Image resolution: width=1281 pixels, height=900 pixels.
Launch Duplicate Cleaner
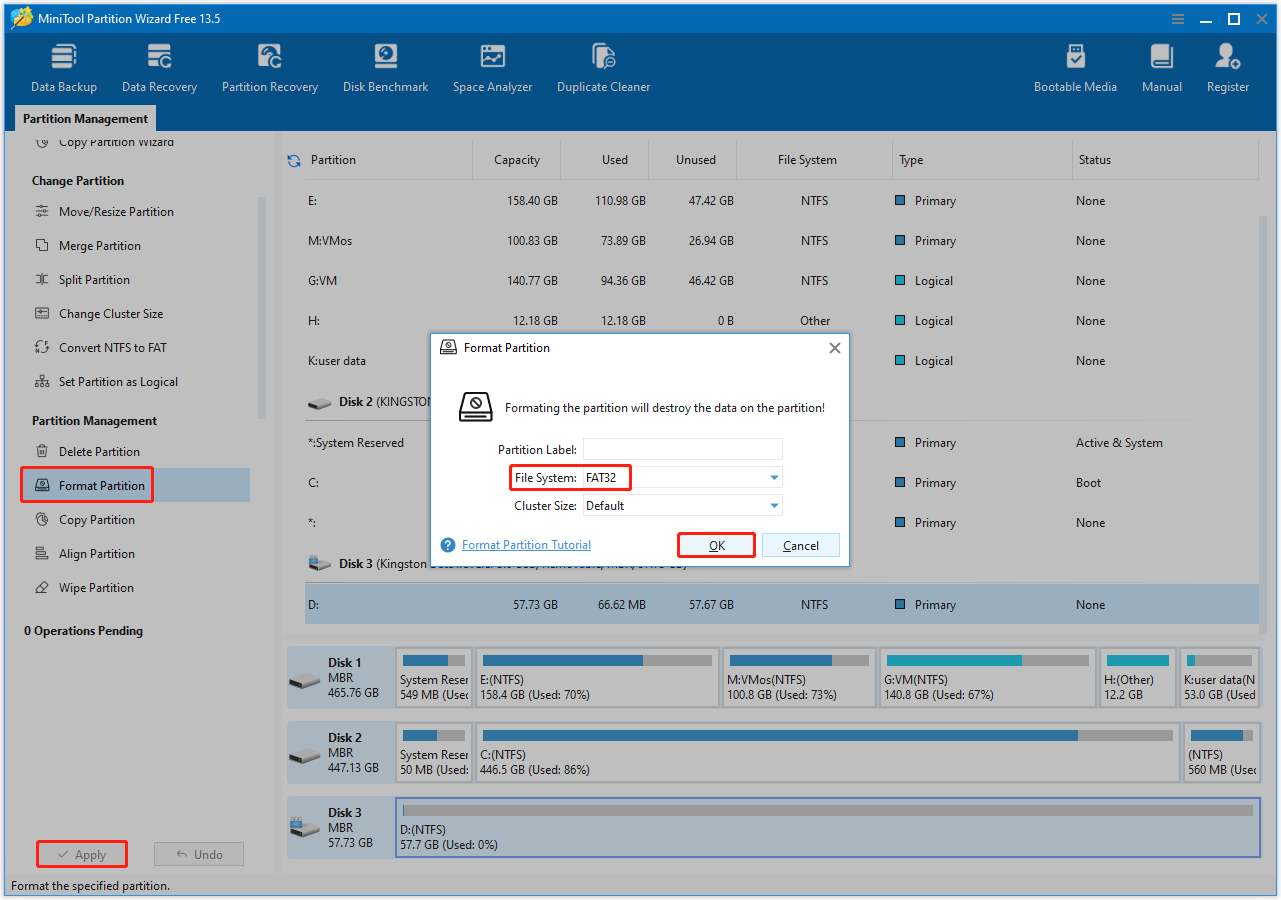click(x=603, y=66)
